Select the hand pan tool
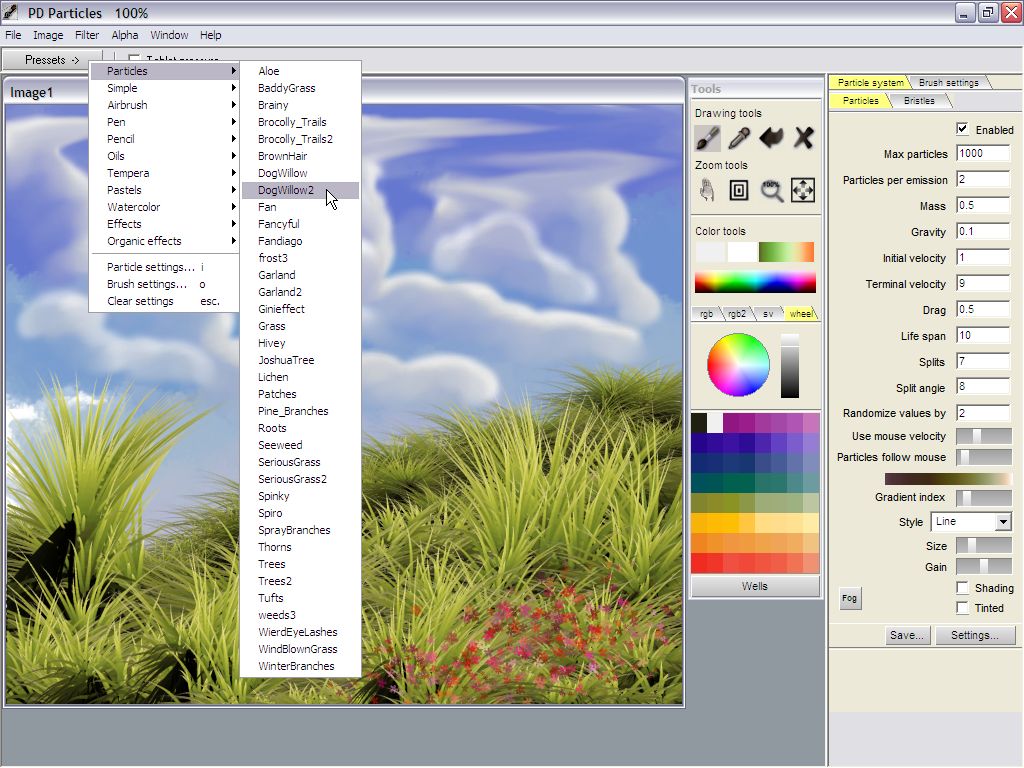1024x768 pixels. [708, 190]
